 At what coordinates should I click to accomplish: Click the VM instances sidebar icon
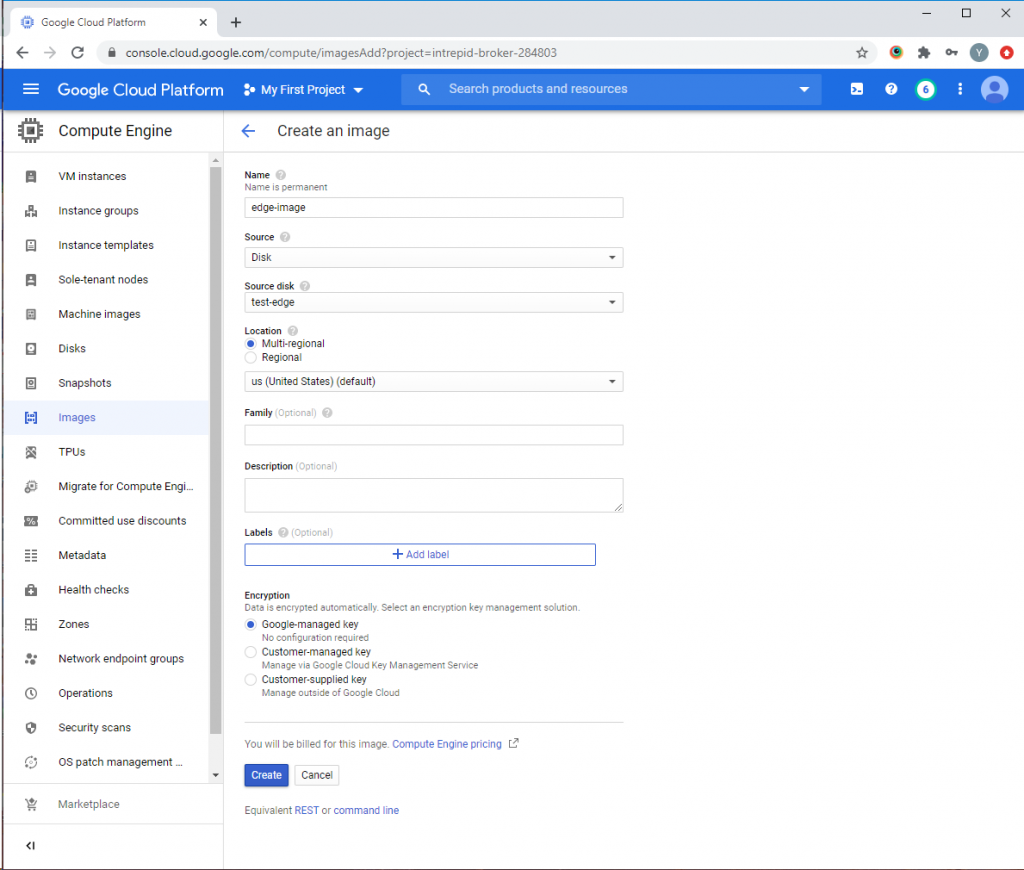(x=31, y=176)
